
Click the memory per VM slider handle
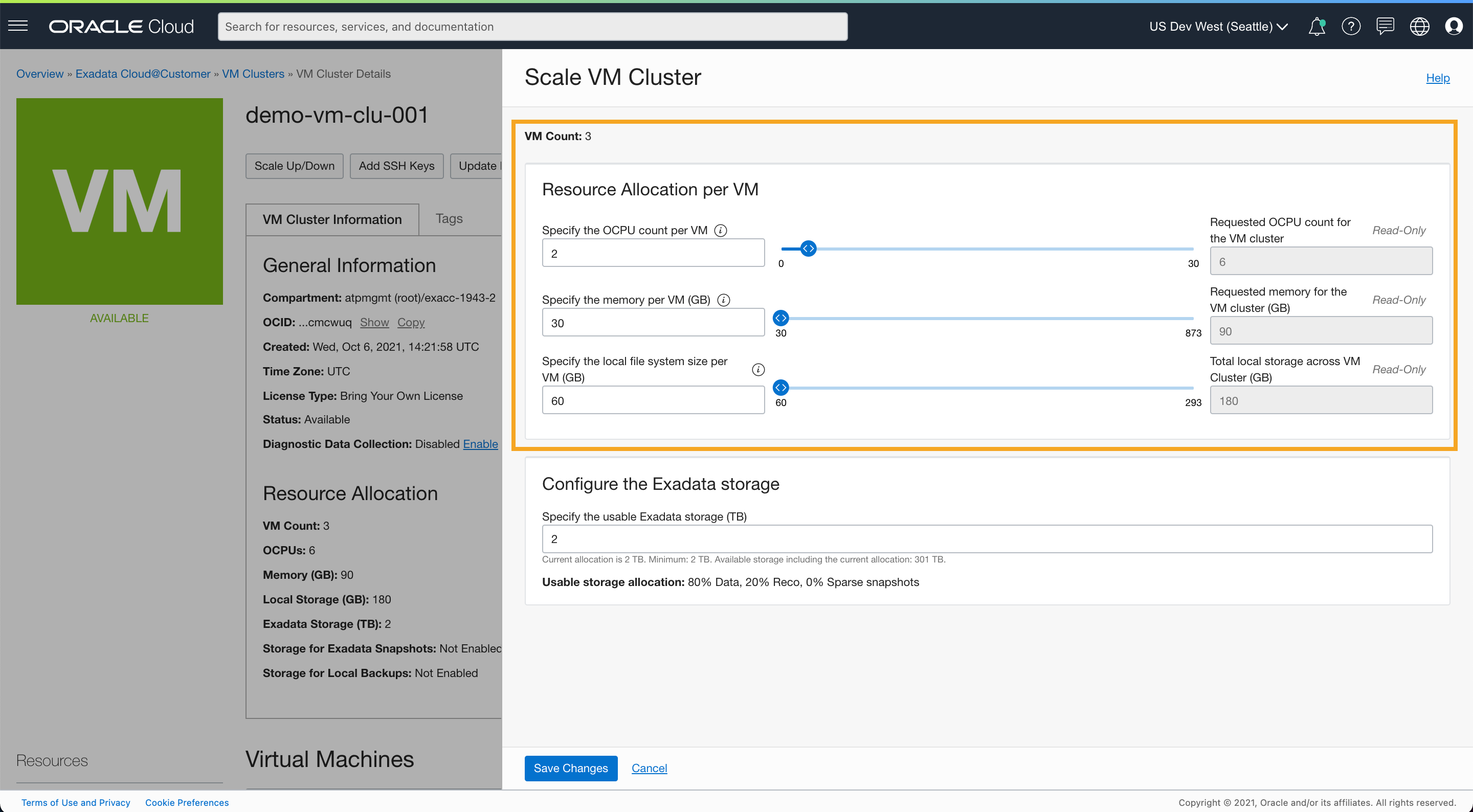(780, 318)
